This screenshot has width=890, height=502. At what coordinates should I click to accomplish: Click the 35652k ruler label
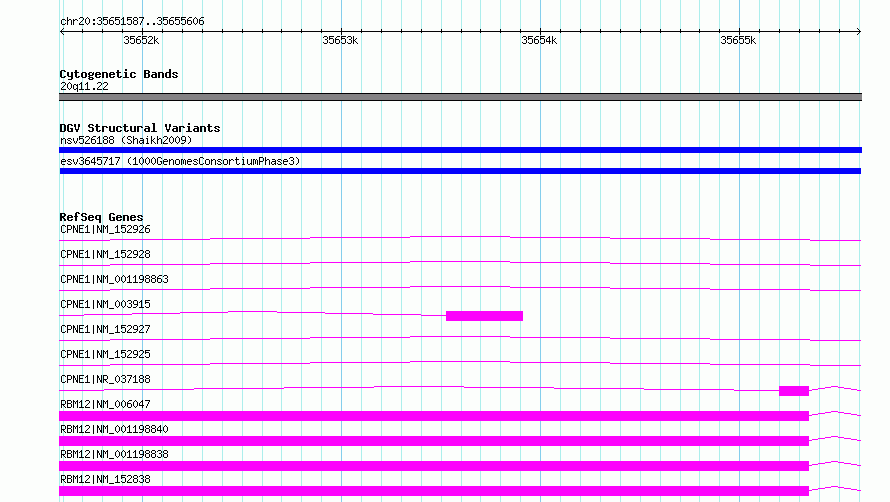pos(141,40)
